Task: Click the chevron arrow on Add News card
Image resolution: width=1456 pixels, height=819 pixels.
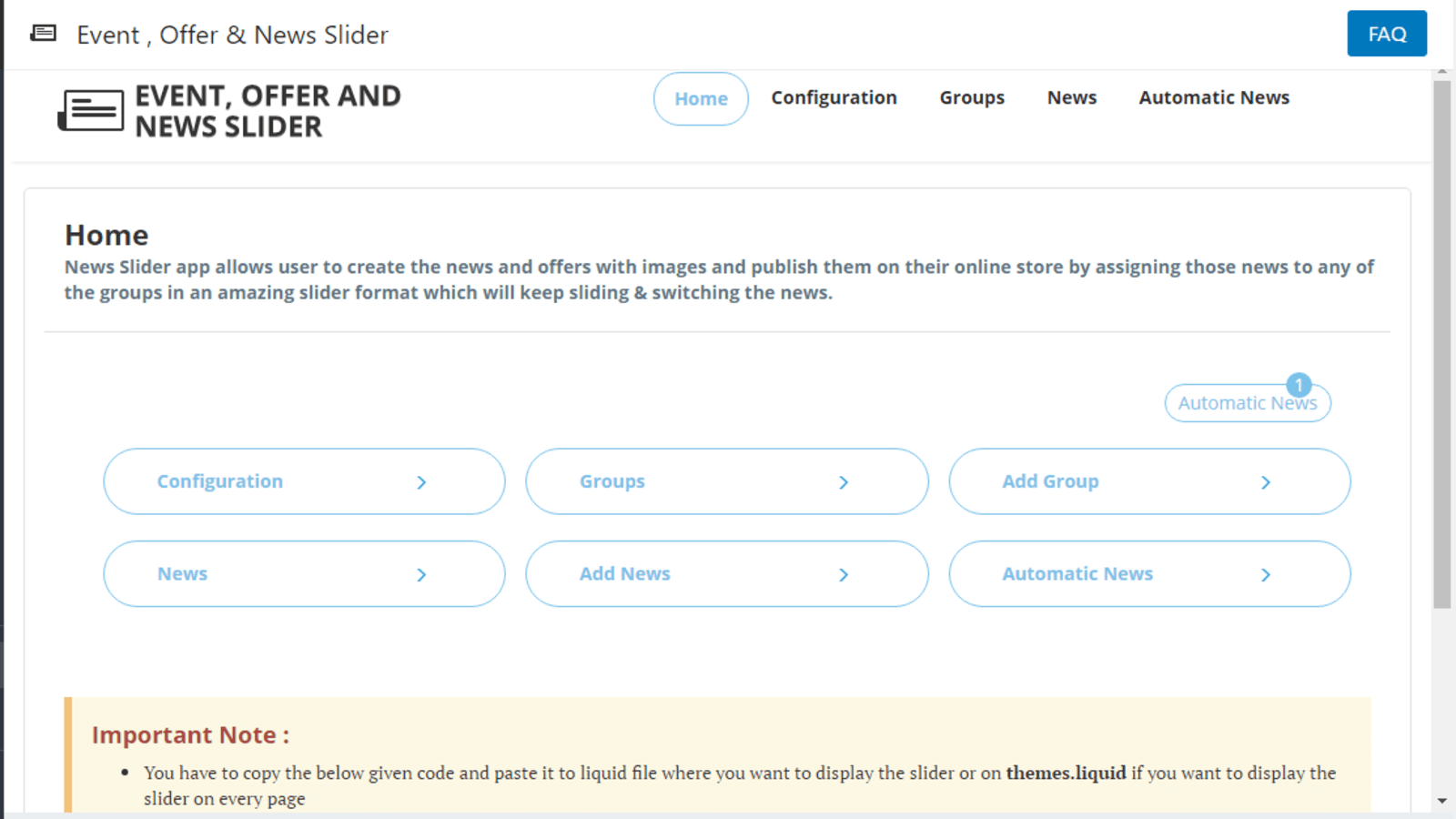Action: click(x=844, y=575)
